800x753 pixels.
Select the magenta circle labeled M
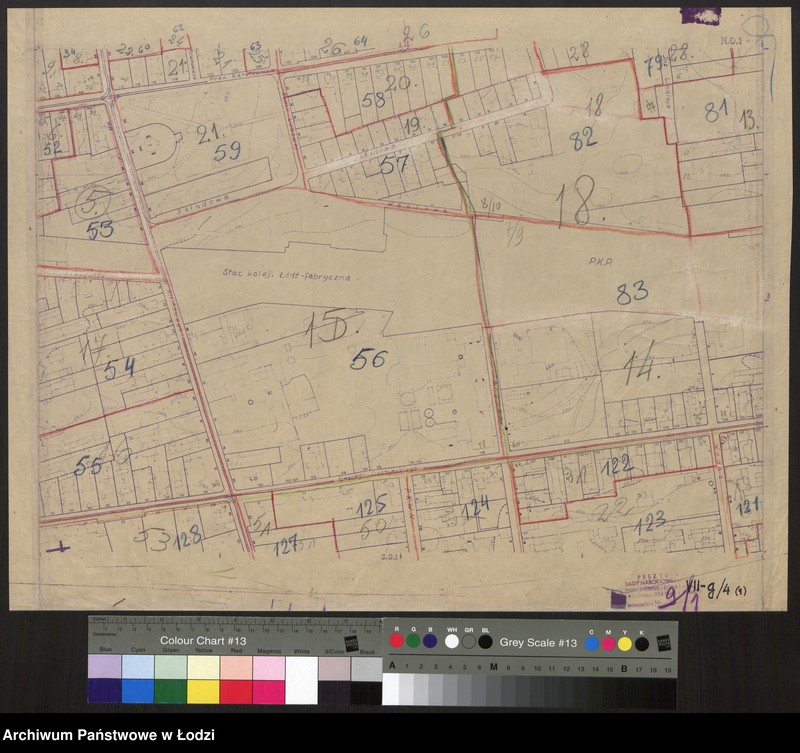point(609,643)
